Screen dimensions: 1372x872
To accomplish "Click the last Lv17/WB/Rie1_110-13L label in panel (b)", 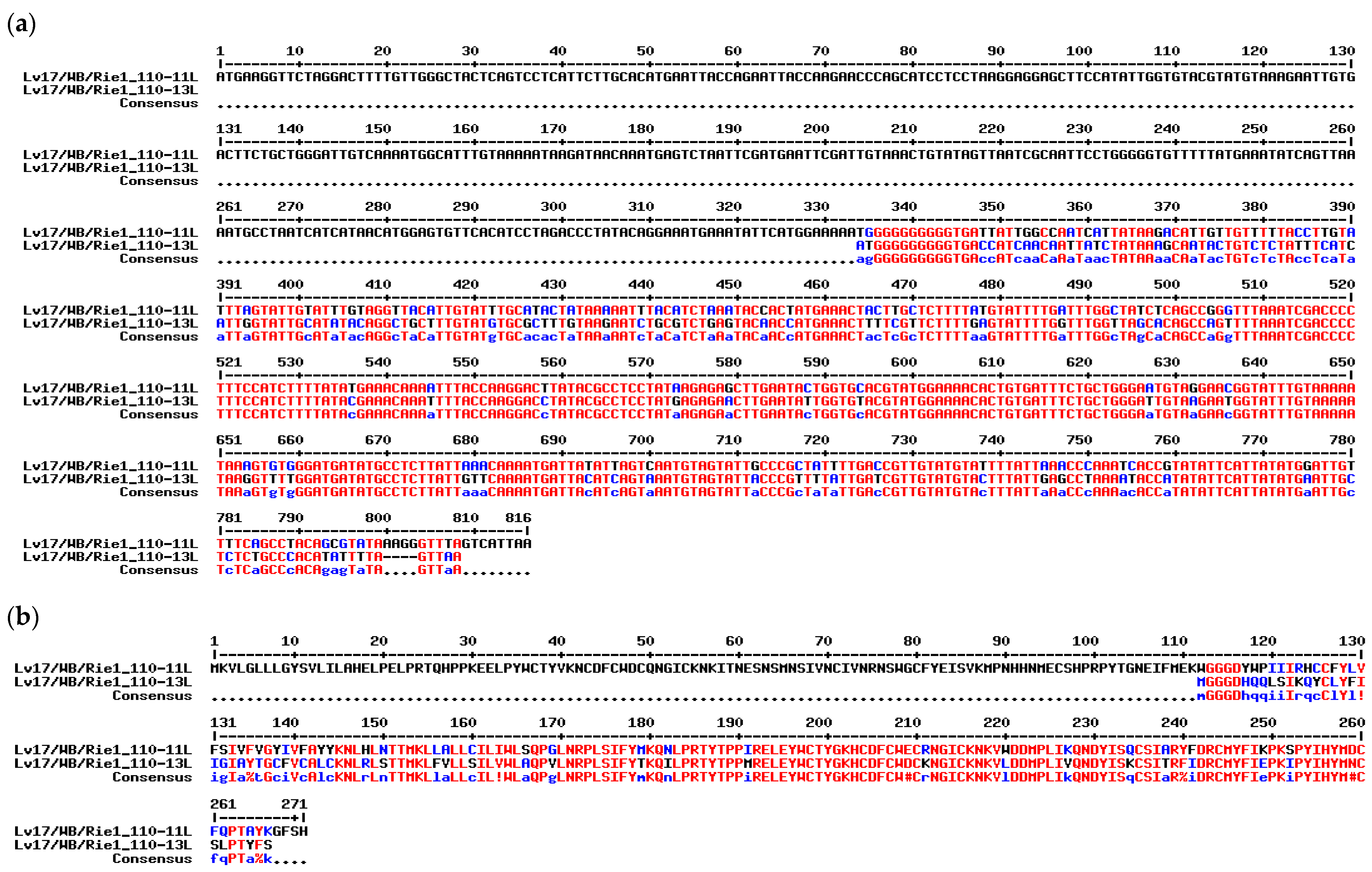I will (x=103, y=845).
